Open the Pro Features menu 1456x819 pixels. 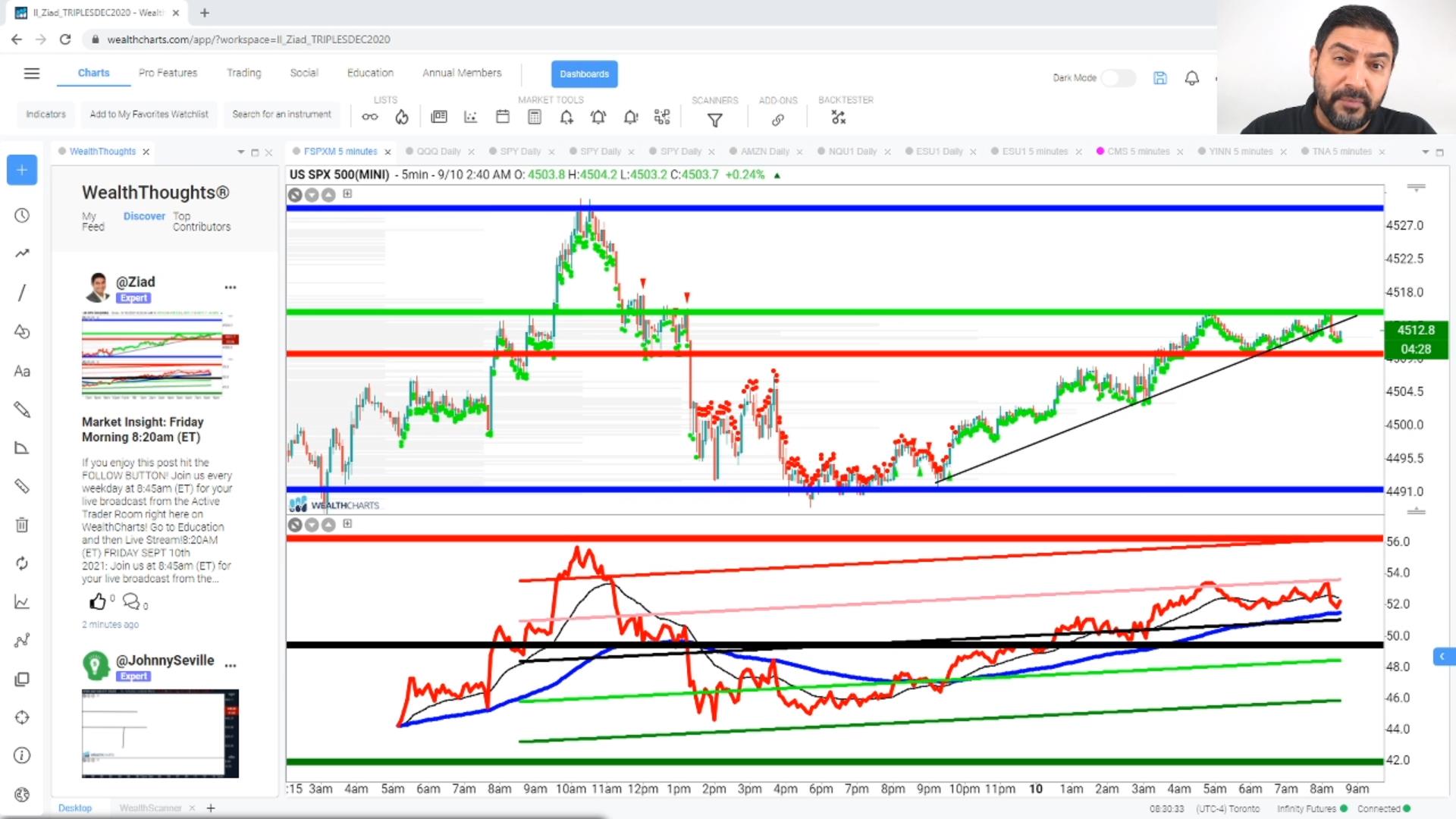coord(168,73)
